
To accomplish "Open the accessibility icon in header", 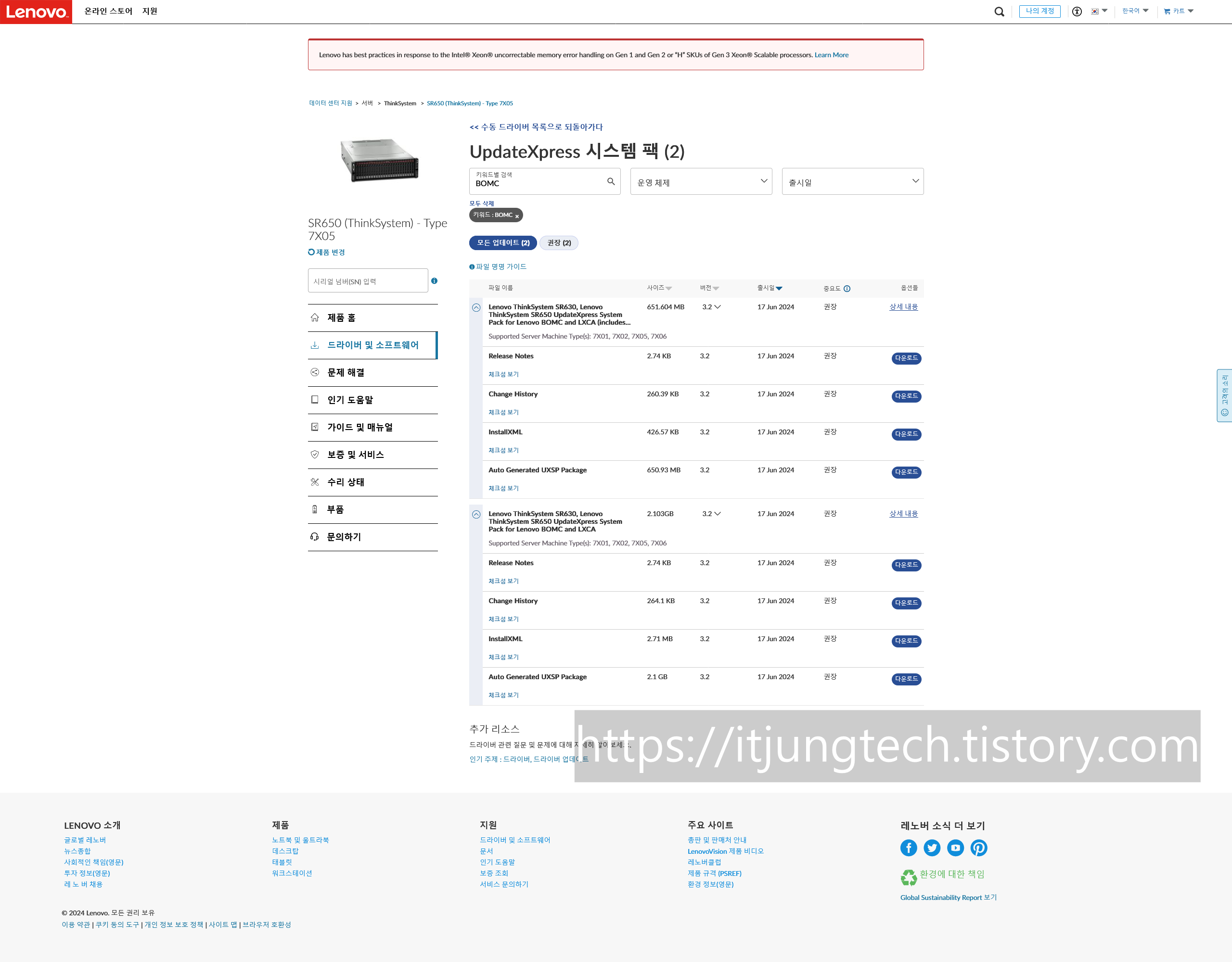I will (x=1077, y=11).
